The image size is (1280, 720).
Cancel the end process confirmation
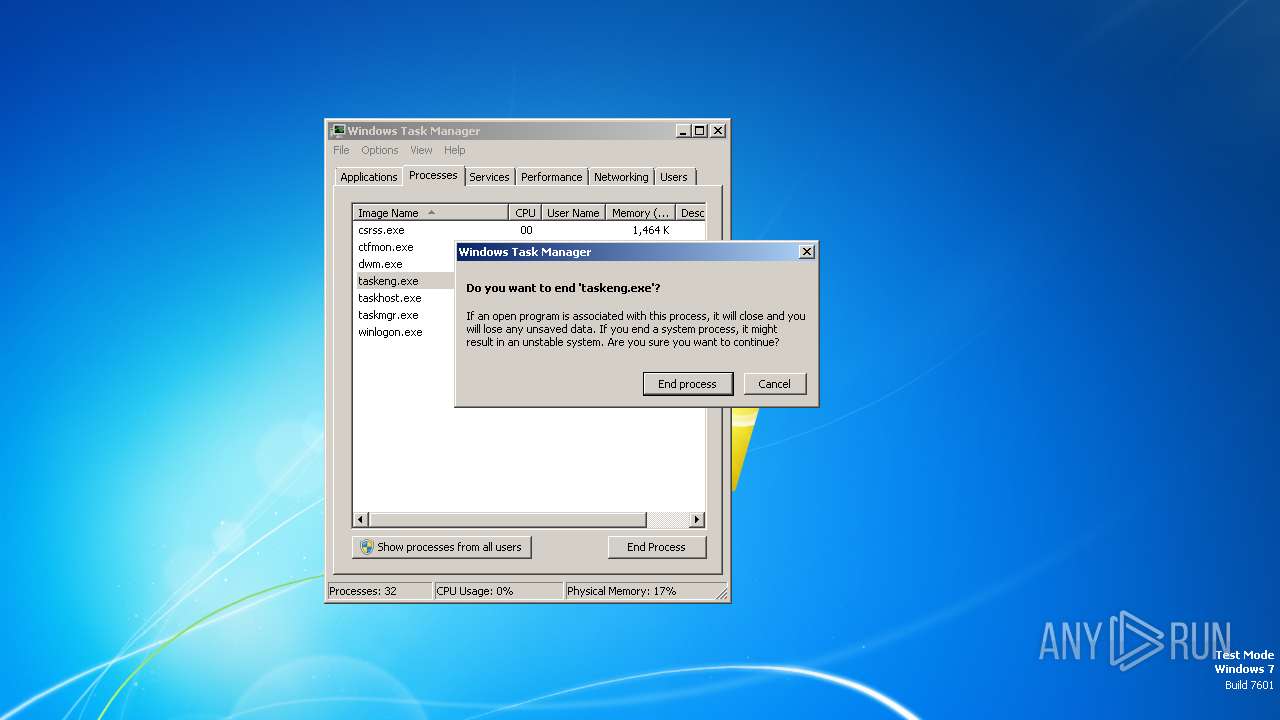coord(775,384)
